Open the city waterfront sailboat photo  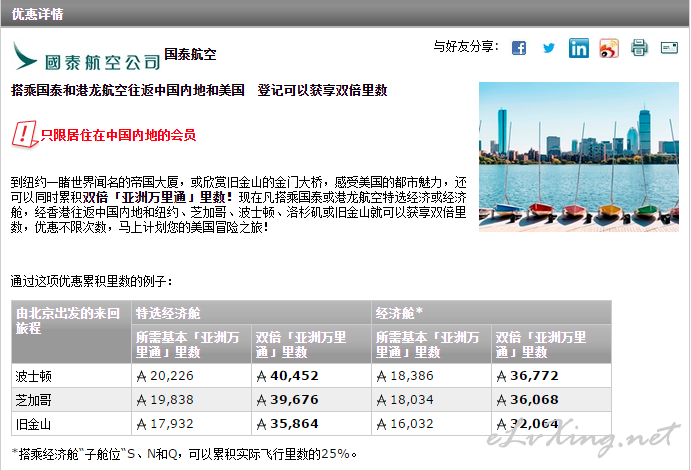point(578,156)
